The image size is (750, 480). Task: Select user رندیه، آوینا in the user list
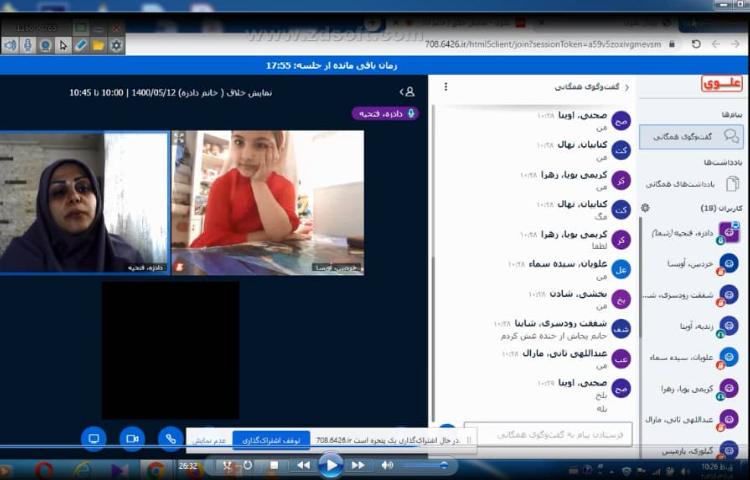click(693, 326)
